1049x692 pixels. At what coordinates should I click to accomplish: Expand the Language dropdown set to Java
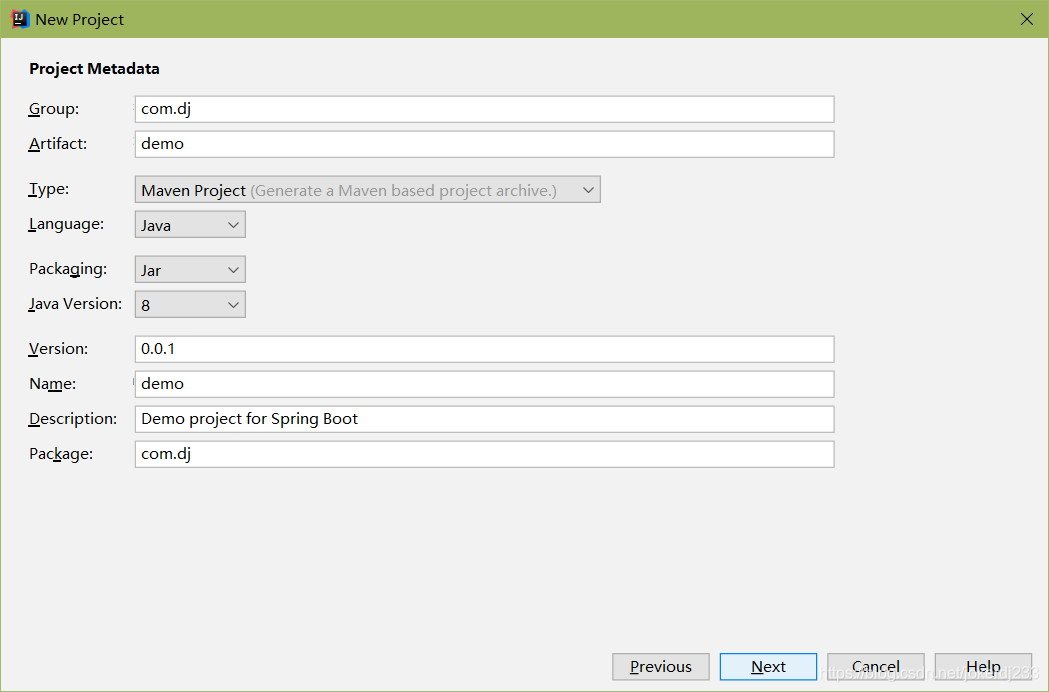(190, 224)
